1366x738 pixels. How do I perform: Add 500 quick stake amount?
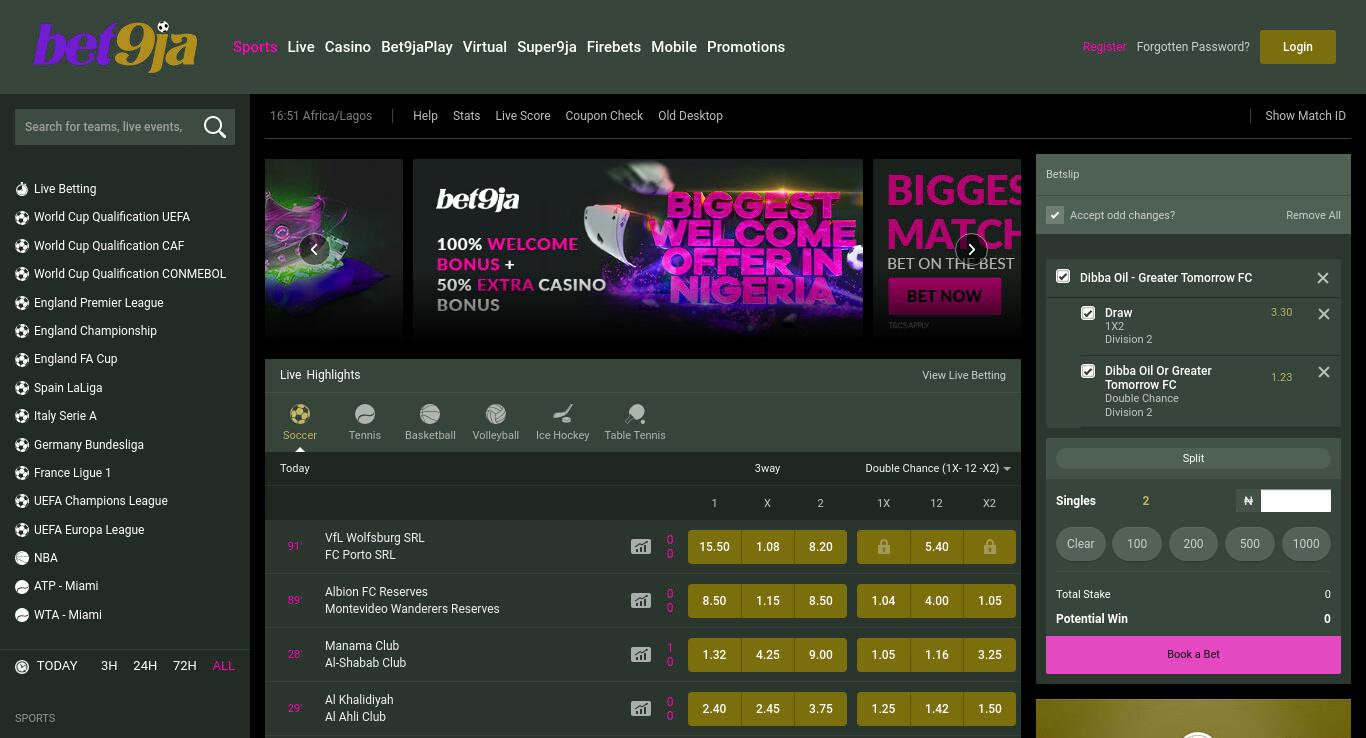(x=1250, y=544)
